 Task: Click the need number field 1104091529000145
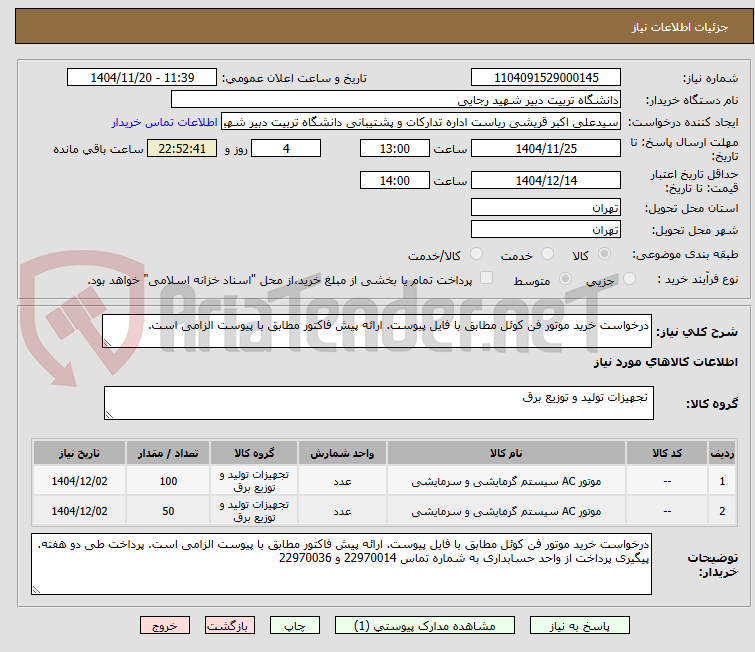pos(546,78)
